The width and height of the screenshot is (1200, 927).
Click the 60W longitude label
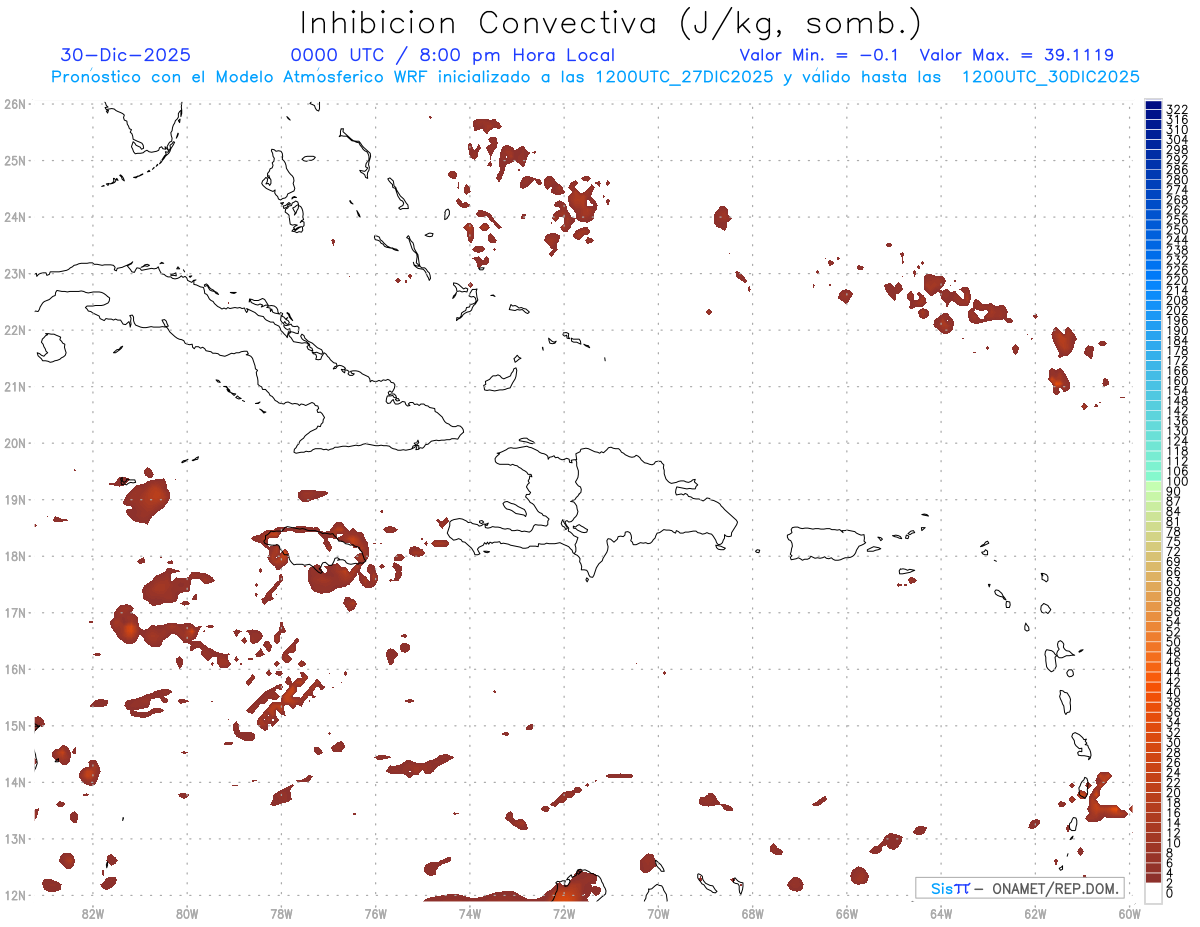[x=1130, y=913]
